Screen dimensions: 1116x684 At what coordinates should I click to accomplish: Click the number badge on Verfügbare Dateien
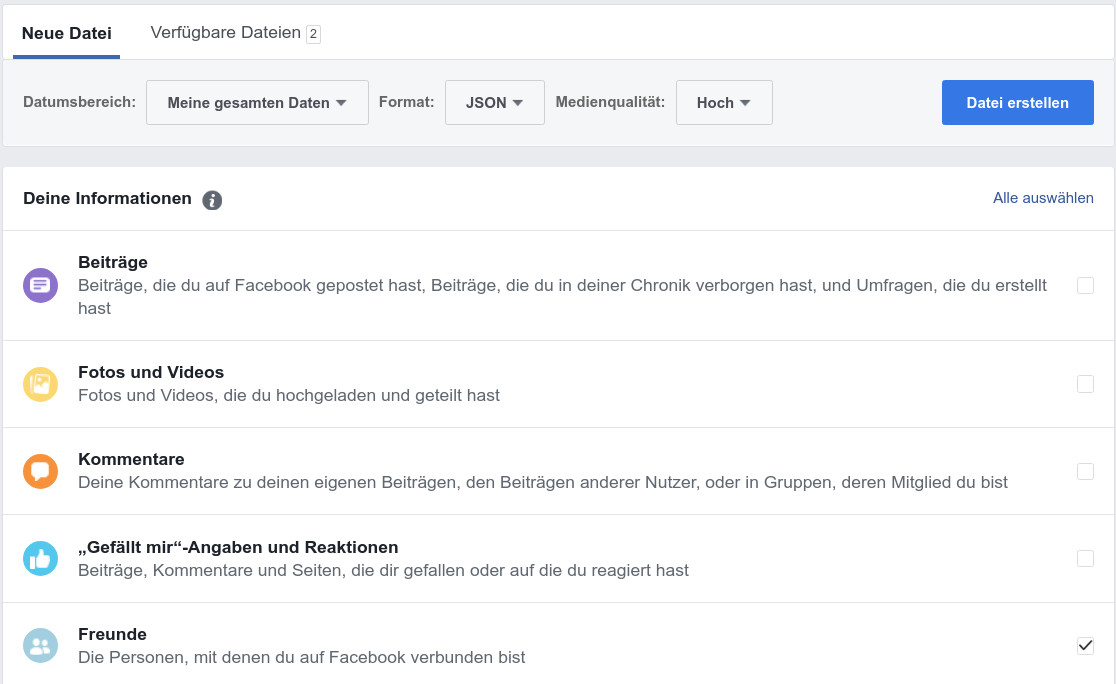pos(313,34)
